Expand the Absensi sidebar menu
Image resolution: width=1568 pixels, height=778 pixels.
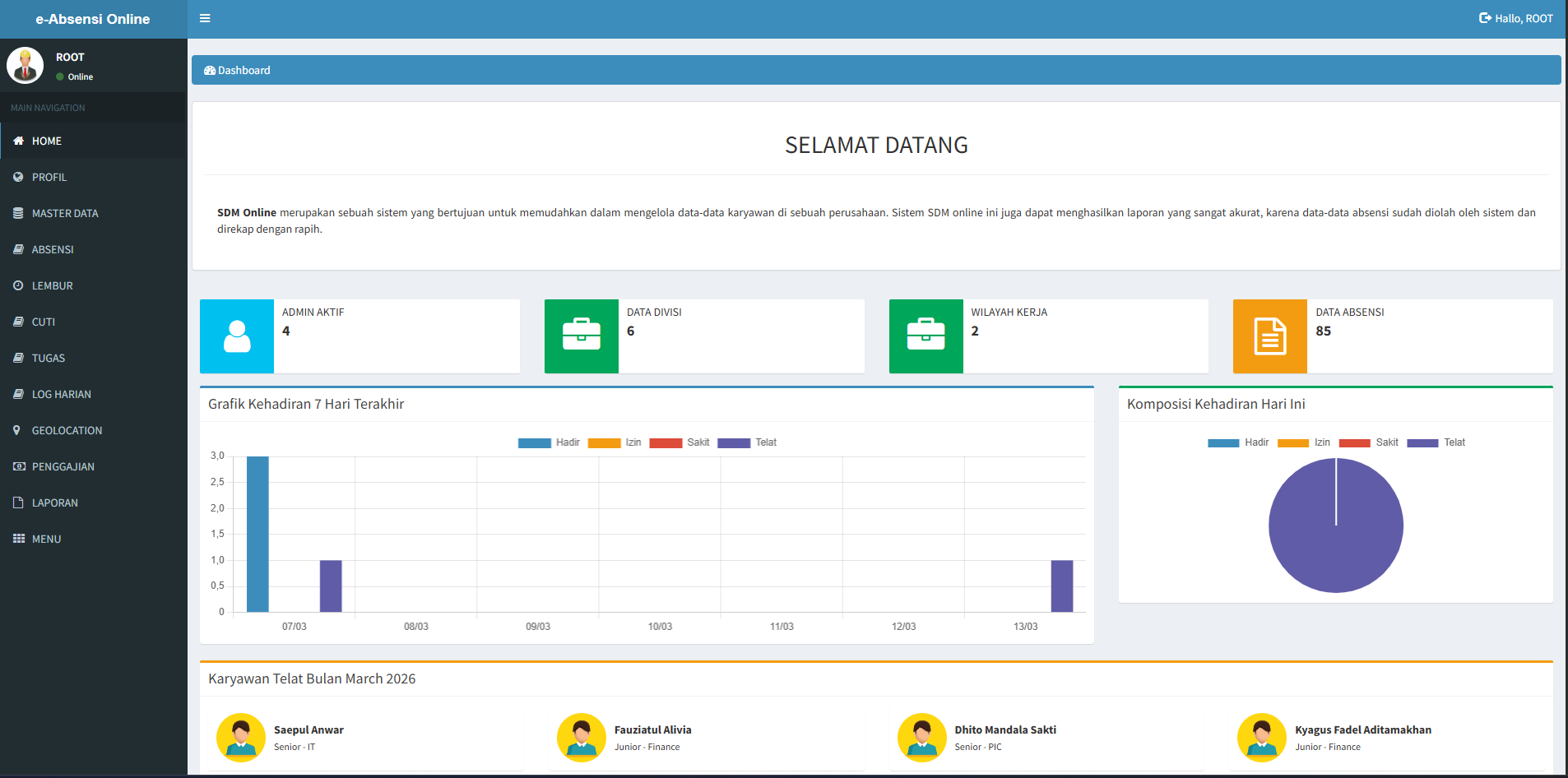[x=53, y=249]
